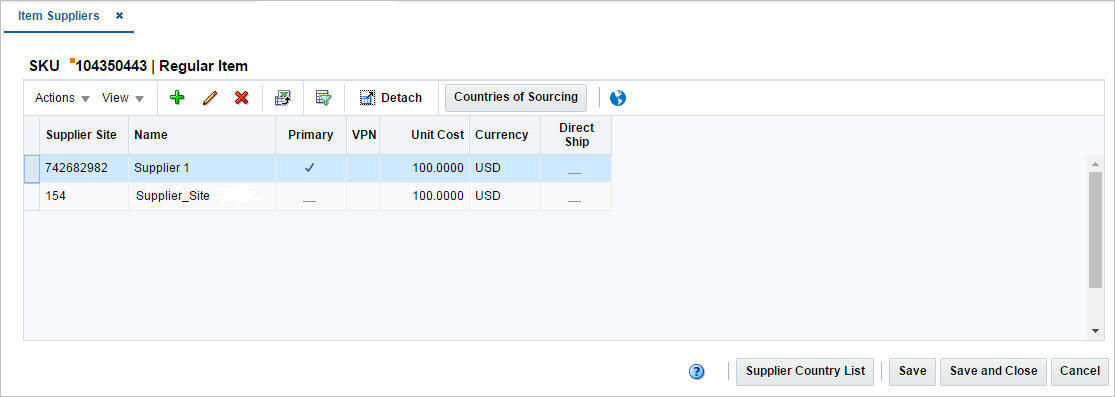This screenshot has width=1115, height=397.
Task: Sort by the Supplier Site column header
Action: pyautogui.click(x=83, y=135)
